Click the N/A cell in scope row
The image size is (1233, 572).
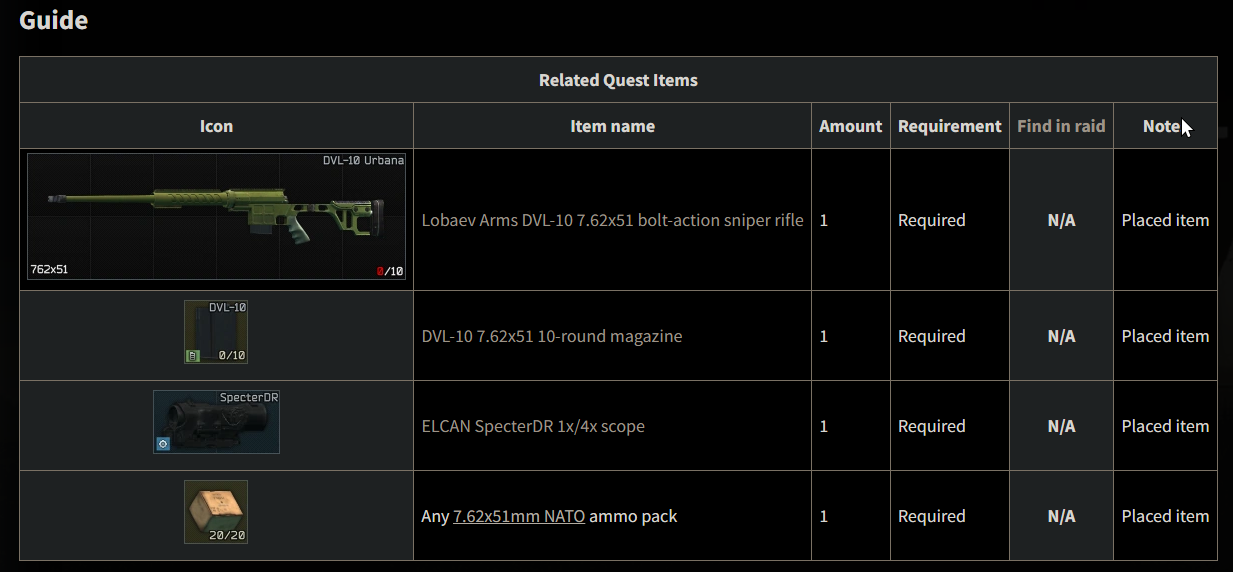click(1061, 426)
